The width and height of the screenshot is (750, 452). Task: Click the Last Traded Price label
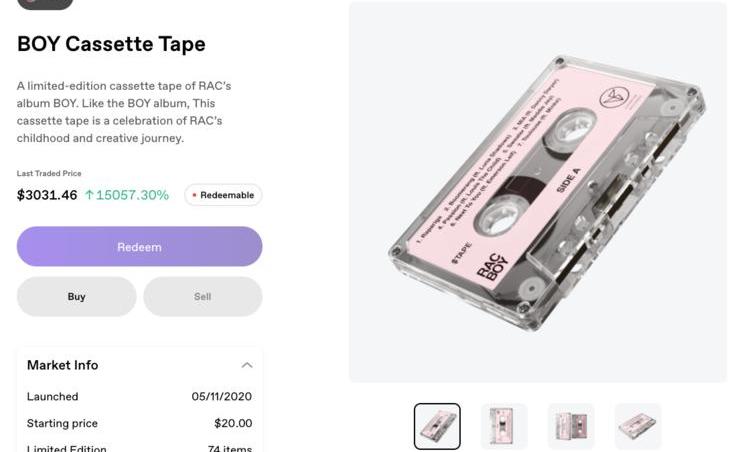point(49,173)
